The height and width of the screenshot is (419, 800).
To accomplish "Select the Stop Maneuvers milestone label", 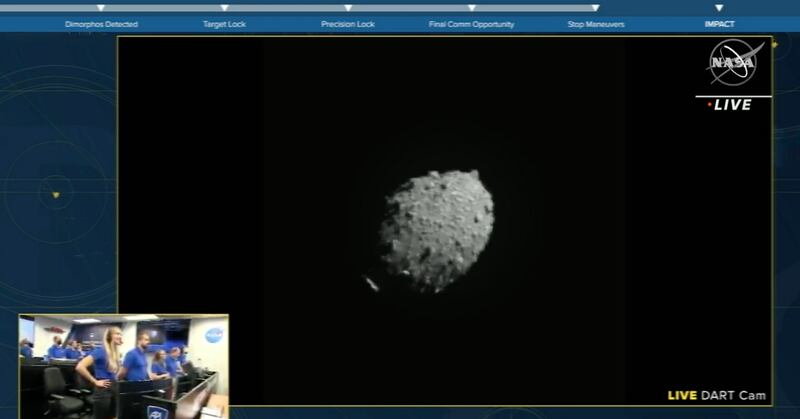I will point(595,24).
